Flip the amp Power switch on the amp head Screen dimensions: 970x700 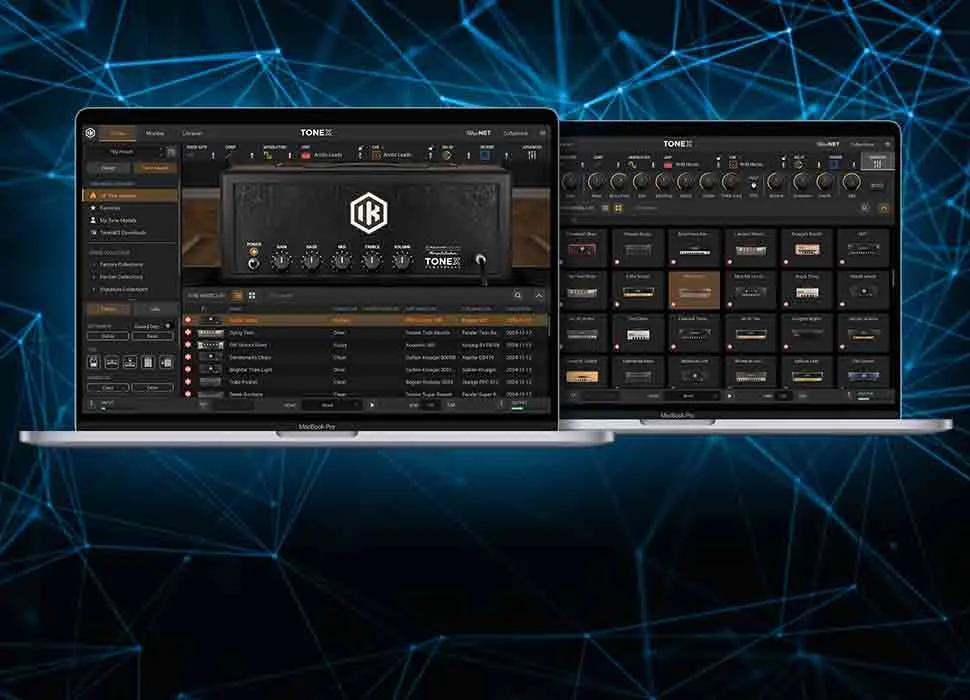tap(254, 263)
